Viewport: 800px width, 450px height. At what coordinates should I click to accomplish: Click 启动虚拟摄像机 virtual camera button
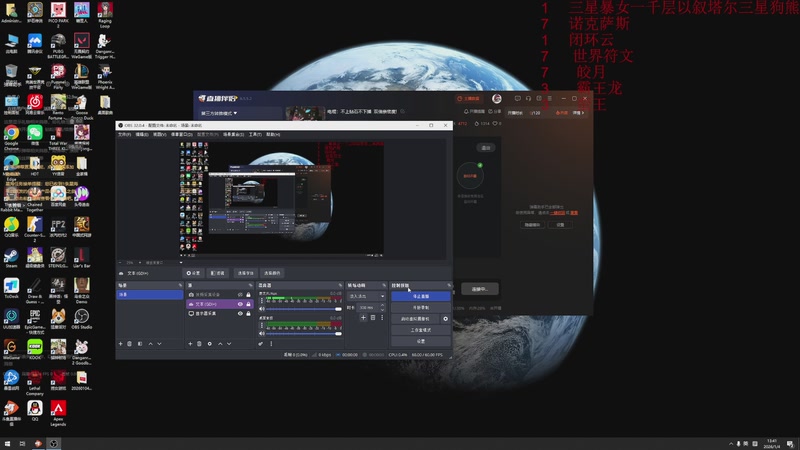pyautogui.click(x=415, y=319)
